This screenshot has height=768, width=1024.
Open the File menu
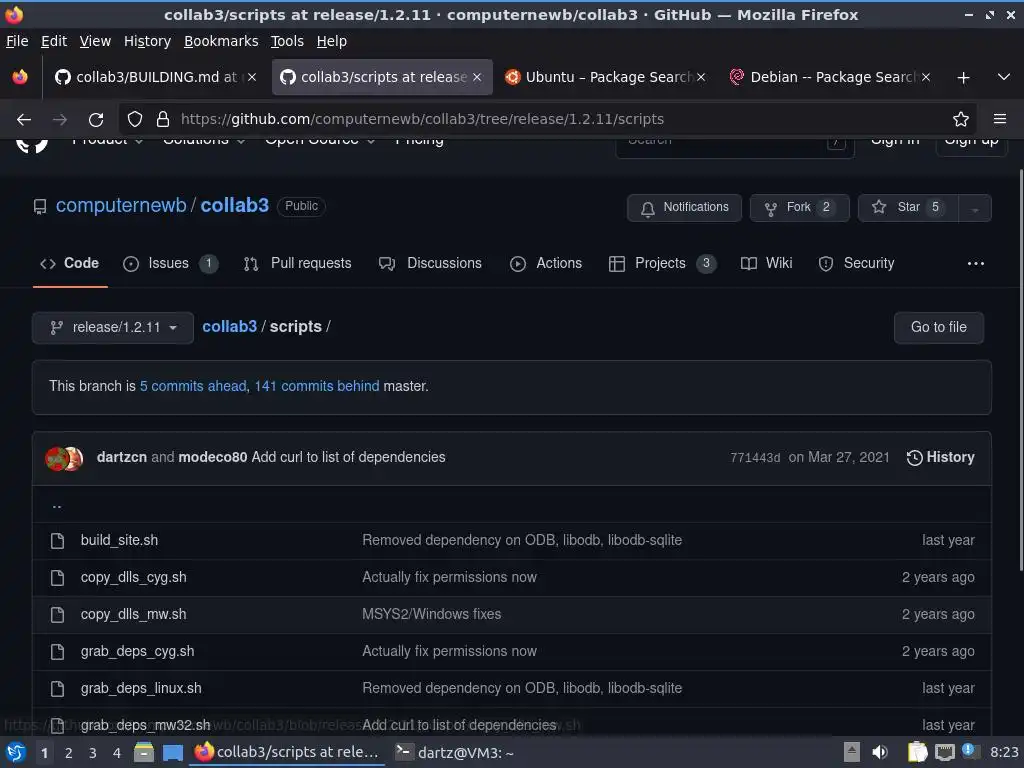[x=17, y=41]
